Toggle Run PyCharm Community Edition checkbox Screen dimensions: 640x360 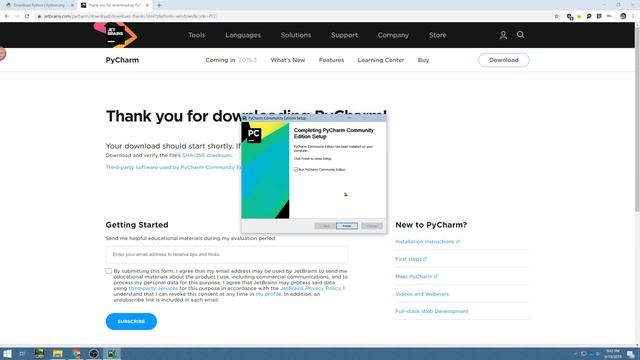click(x=296, y=169)
